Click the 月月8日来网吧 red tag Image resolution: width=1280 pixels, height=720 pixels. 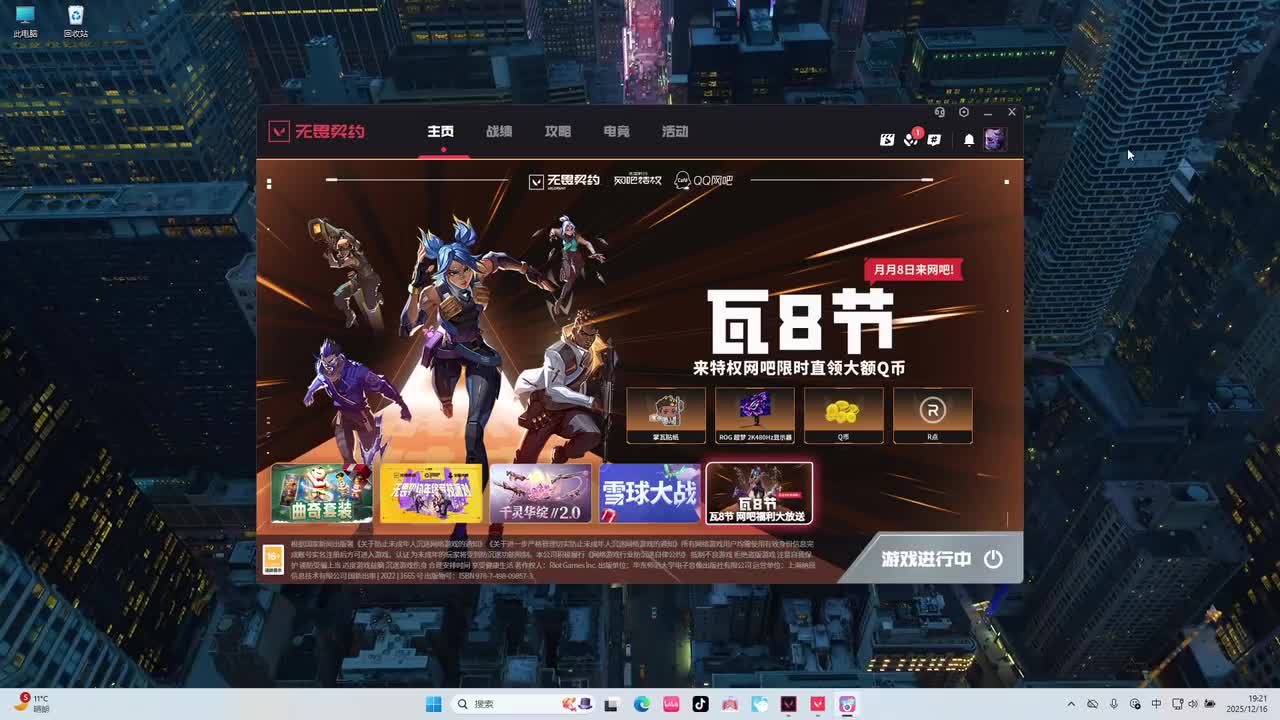pyautogui.click(x=913, y=269)
